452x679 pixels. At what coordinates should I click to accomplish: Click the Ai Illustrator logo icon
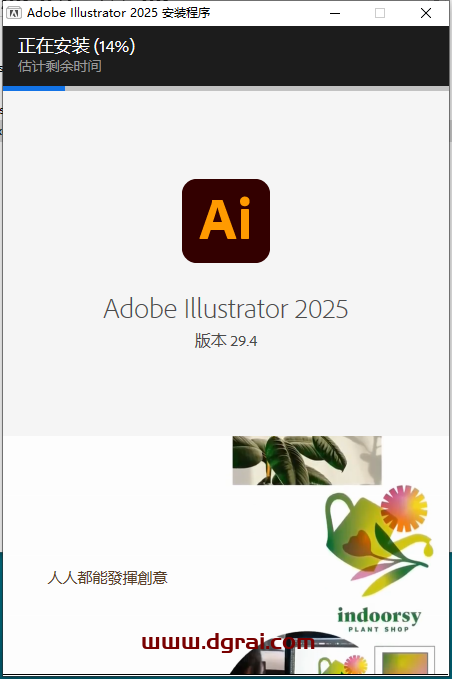226,221
